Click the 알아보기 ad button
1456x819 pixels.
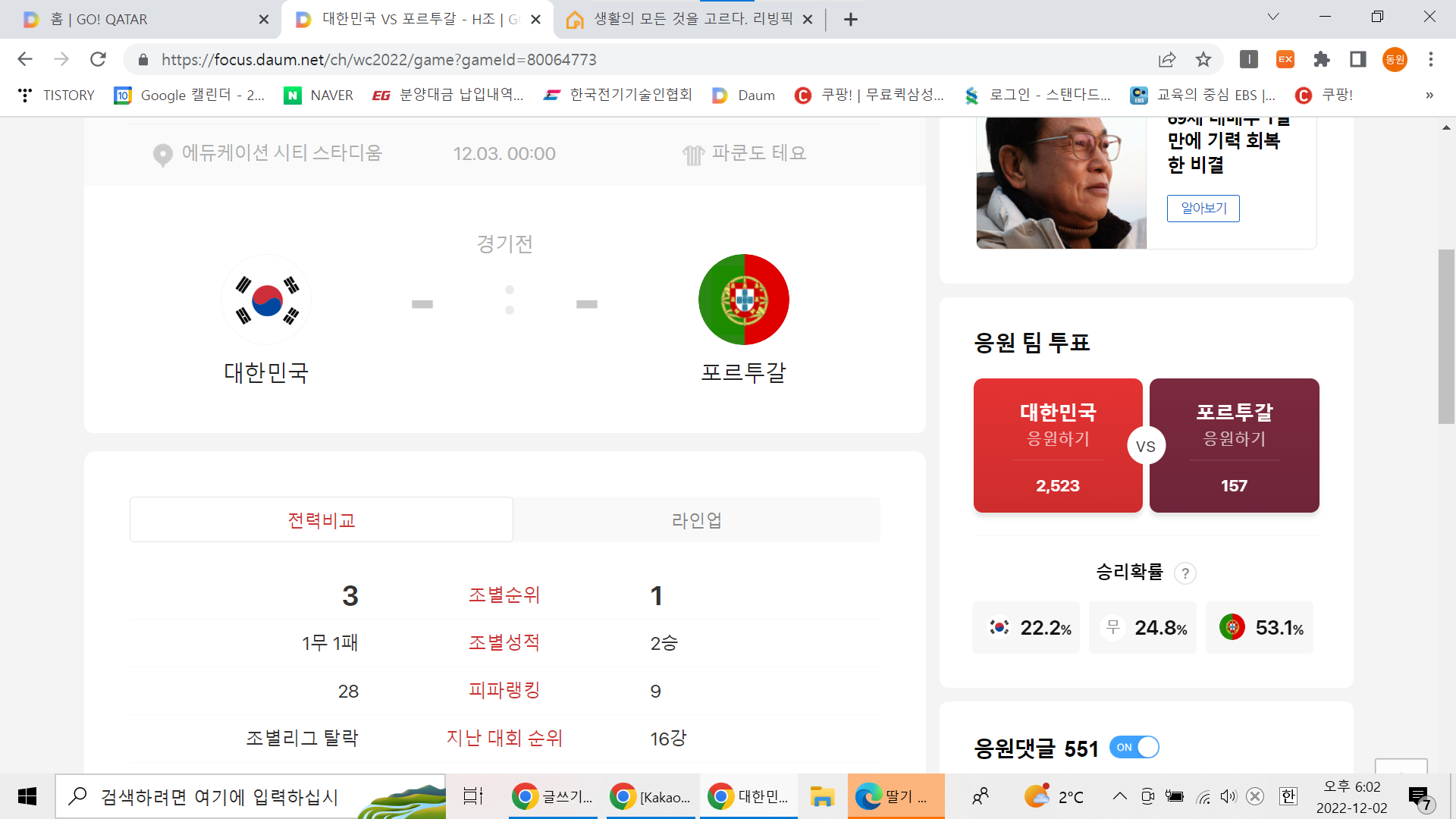point(1203,208)
